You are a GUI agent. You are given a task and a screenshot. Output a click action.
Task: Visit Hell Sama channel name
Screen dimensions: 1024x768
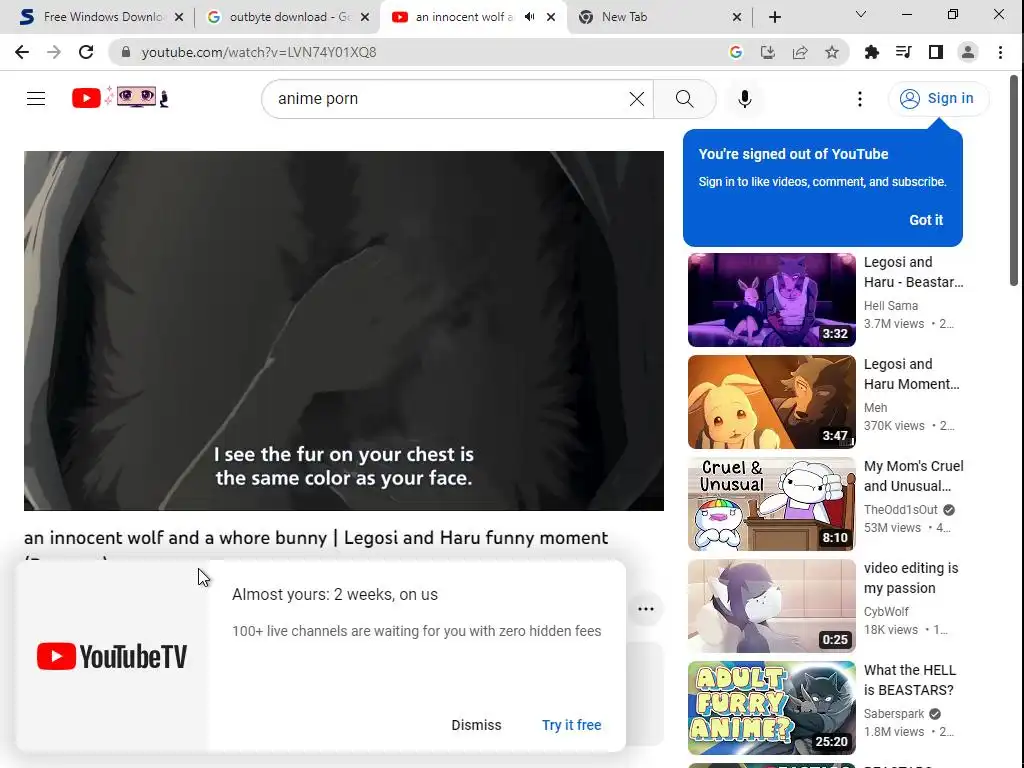pos(891,306)
